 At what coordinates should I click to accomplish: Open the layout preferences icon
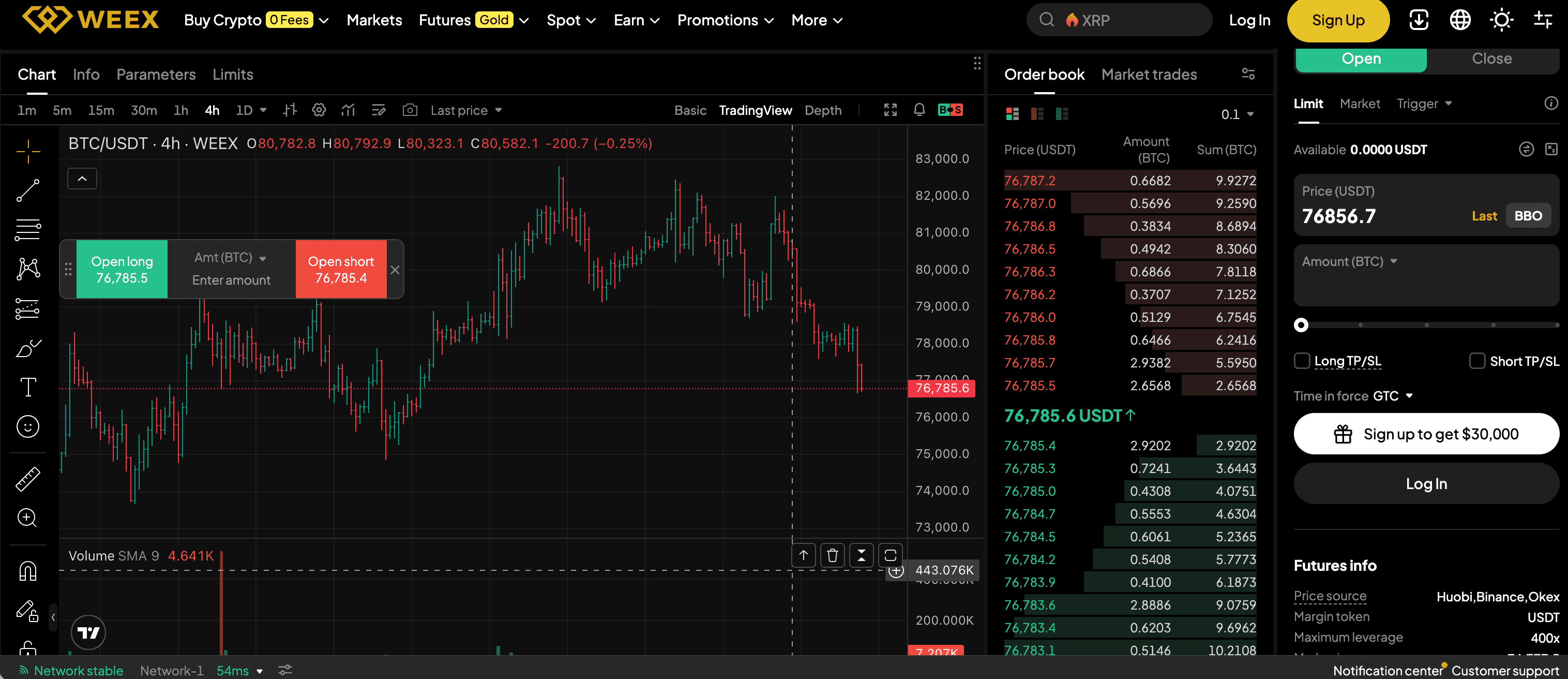pyautogui.click(x=1543, y=20)
